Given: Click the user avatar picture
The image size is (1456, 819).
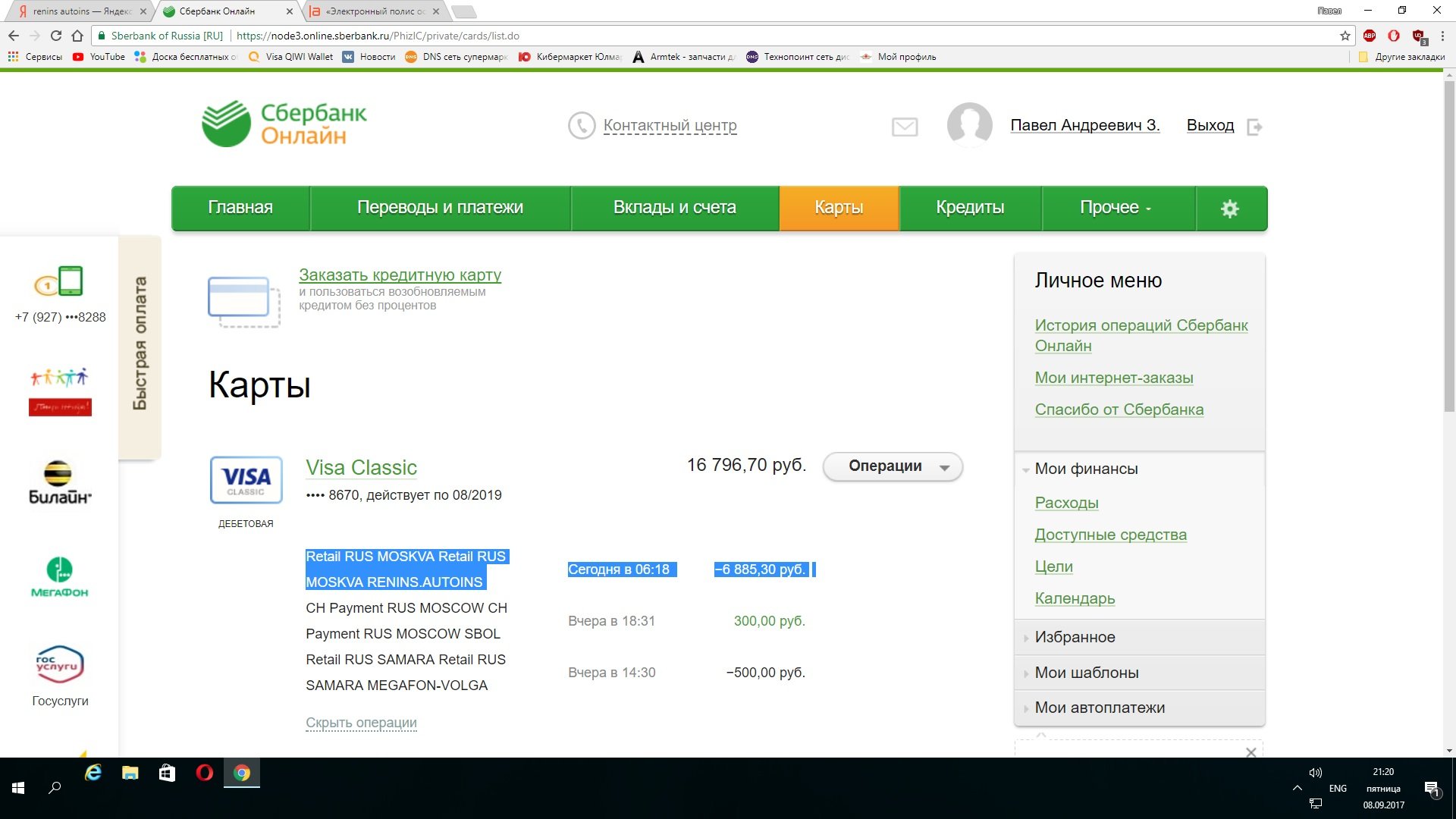Looking at the screenshot, I should pyautogui.click(x=969, y=124).
